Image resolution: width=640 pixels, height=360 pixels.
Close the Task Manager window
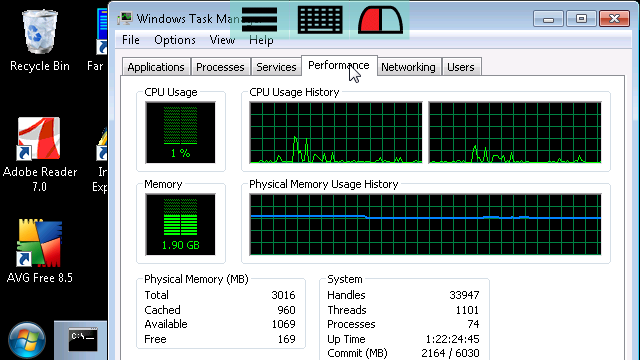[614, 19]
